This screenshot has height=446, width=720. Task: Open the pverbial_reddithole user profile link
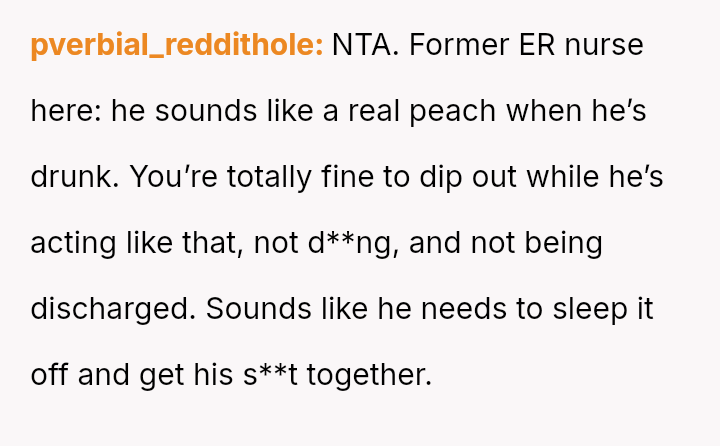[x=177, y=45]
